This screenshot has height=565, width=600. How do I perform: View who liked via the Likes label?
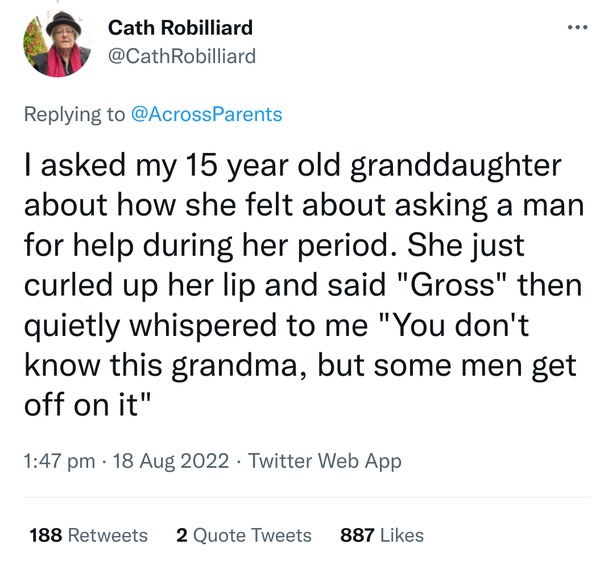(x=402, y=535)
